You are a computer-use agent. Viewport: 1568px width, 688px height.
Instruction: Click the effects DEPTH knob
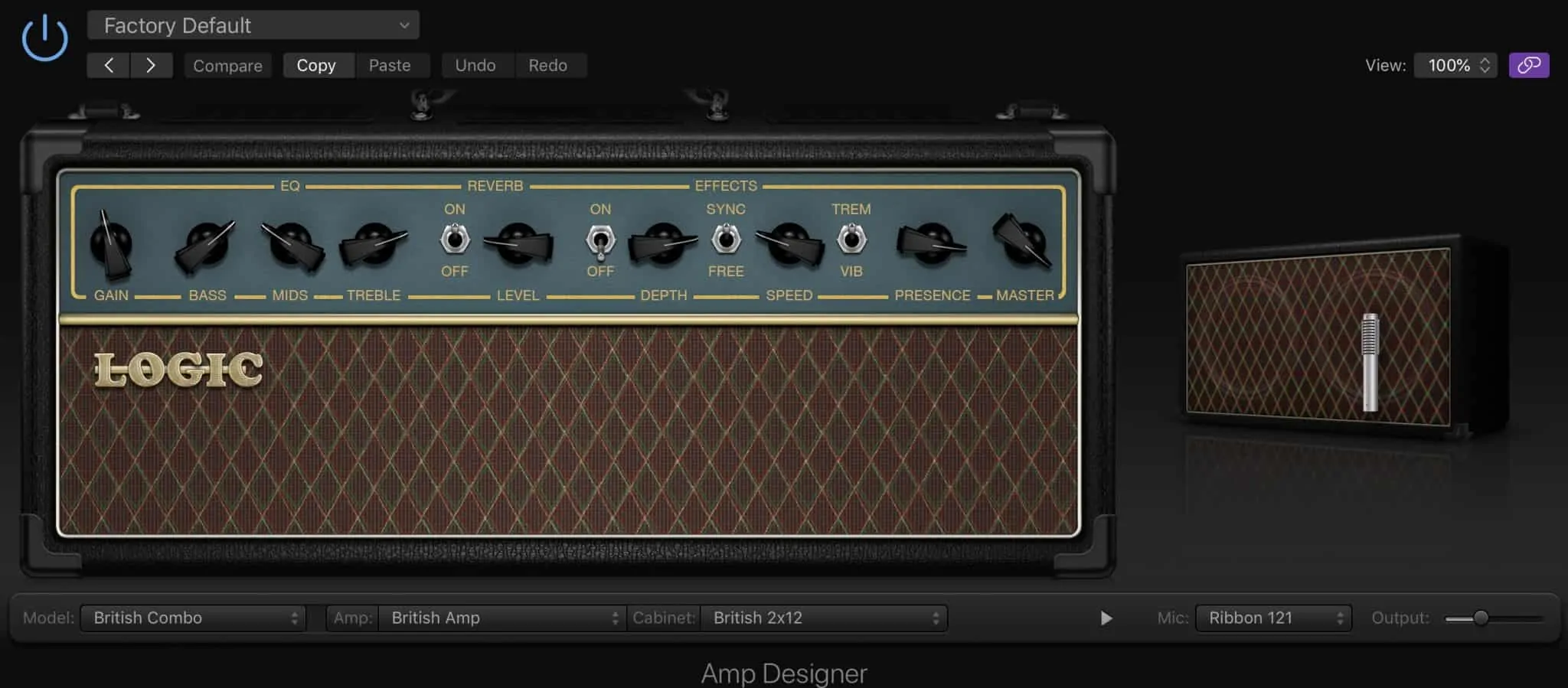[x=663, y=244]
